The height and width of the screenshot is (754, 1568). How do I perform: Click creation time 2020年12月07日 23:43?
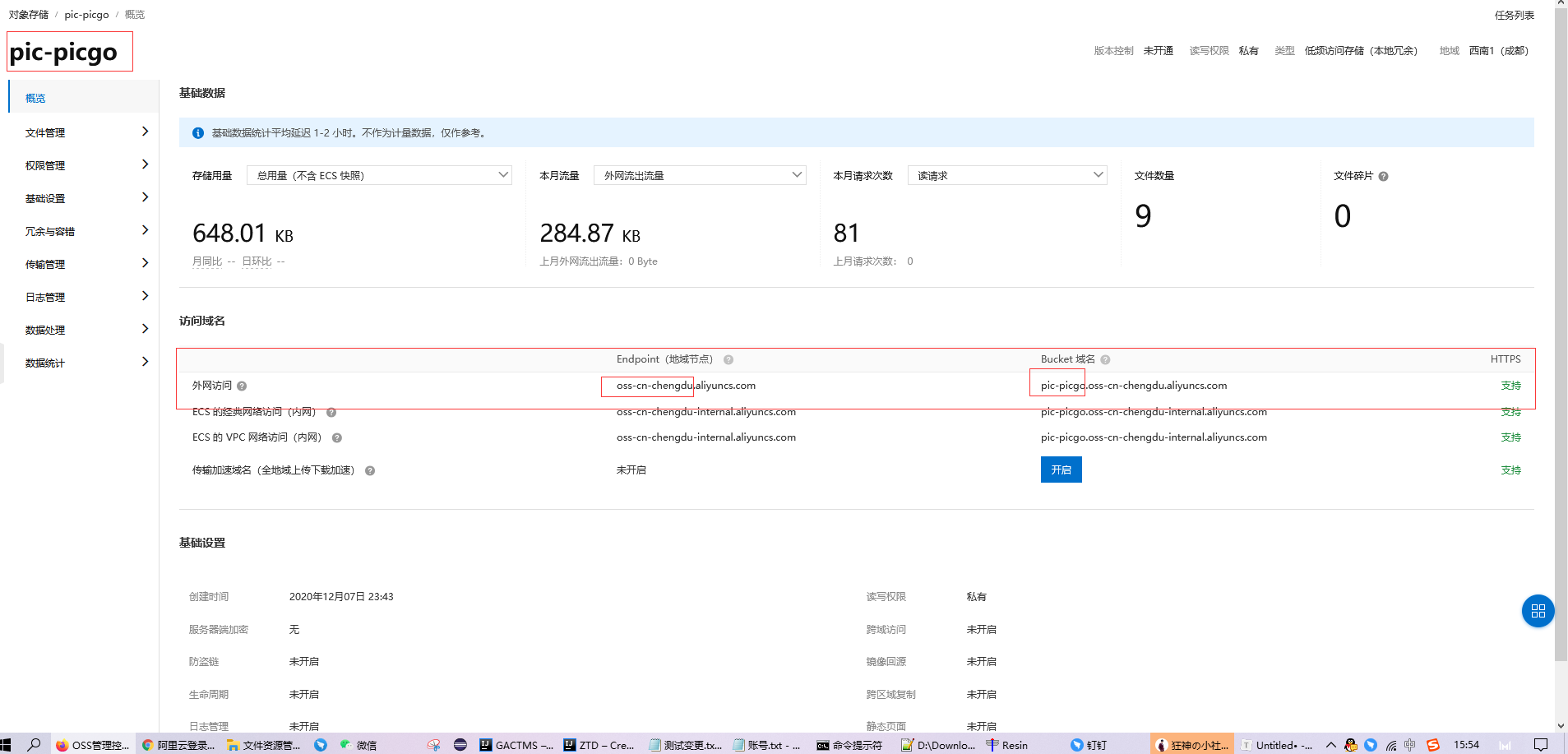[x=341, y=597]
